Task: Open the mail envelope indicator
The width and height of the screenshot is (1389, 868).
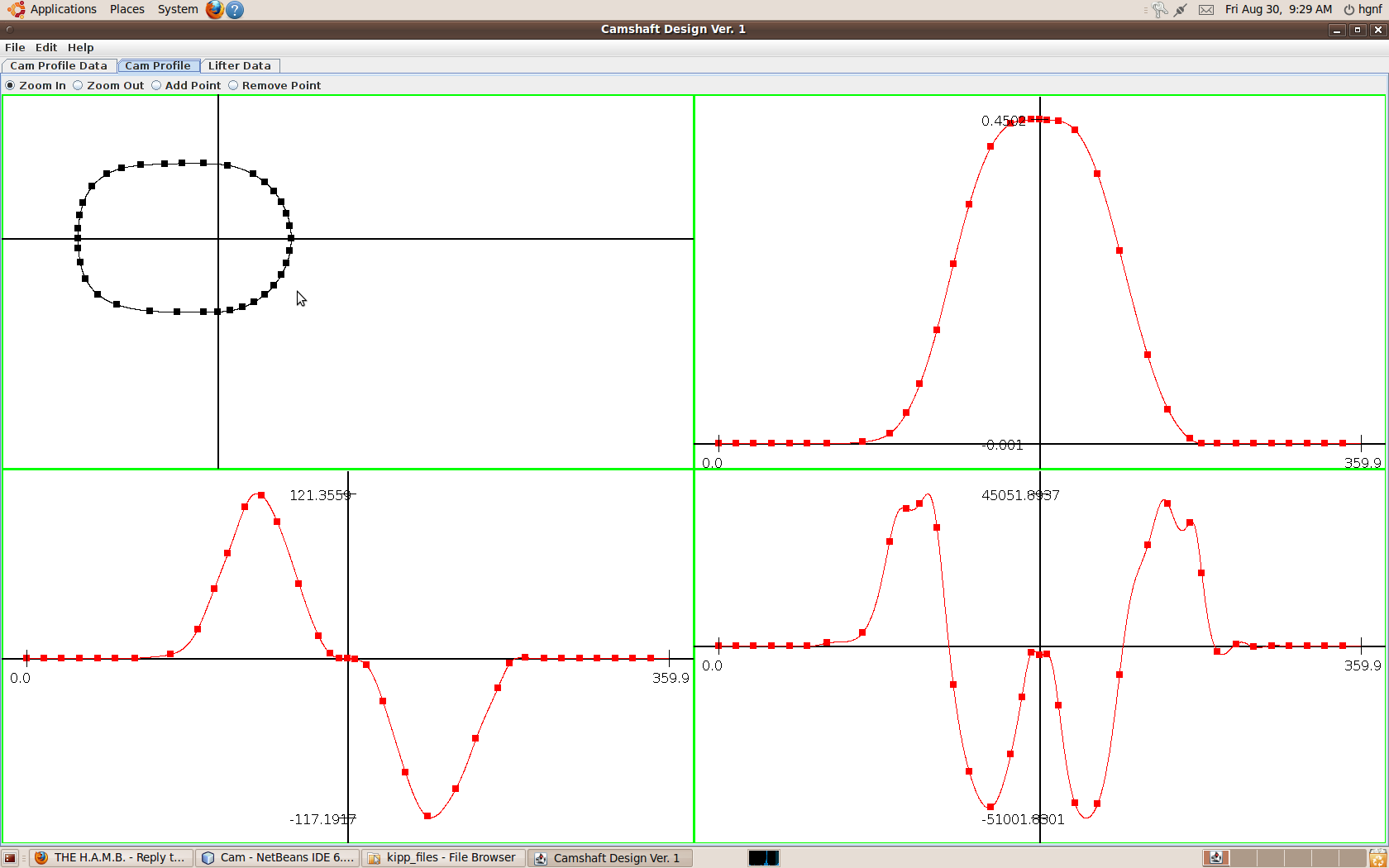Action: (1206, 10)
